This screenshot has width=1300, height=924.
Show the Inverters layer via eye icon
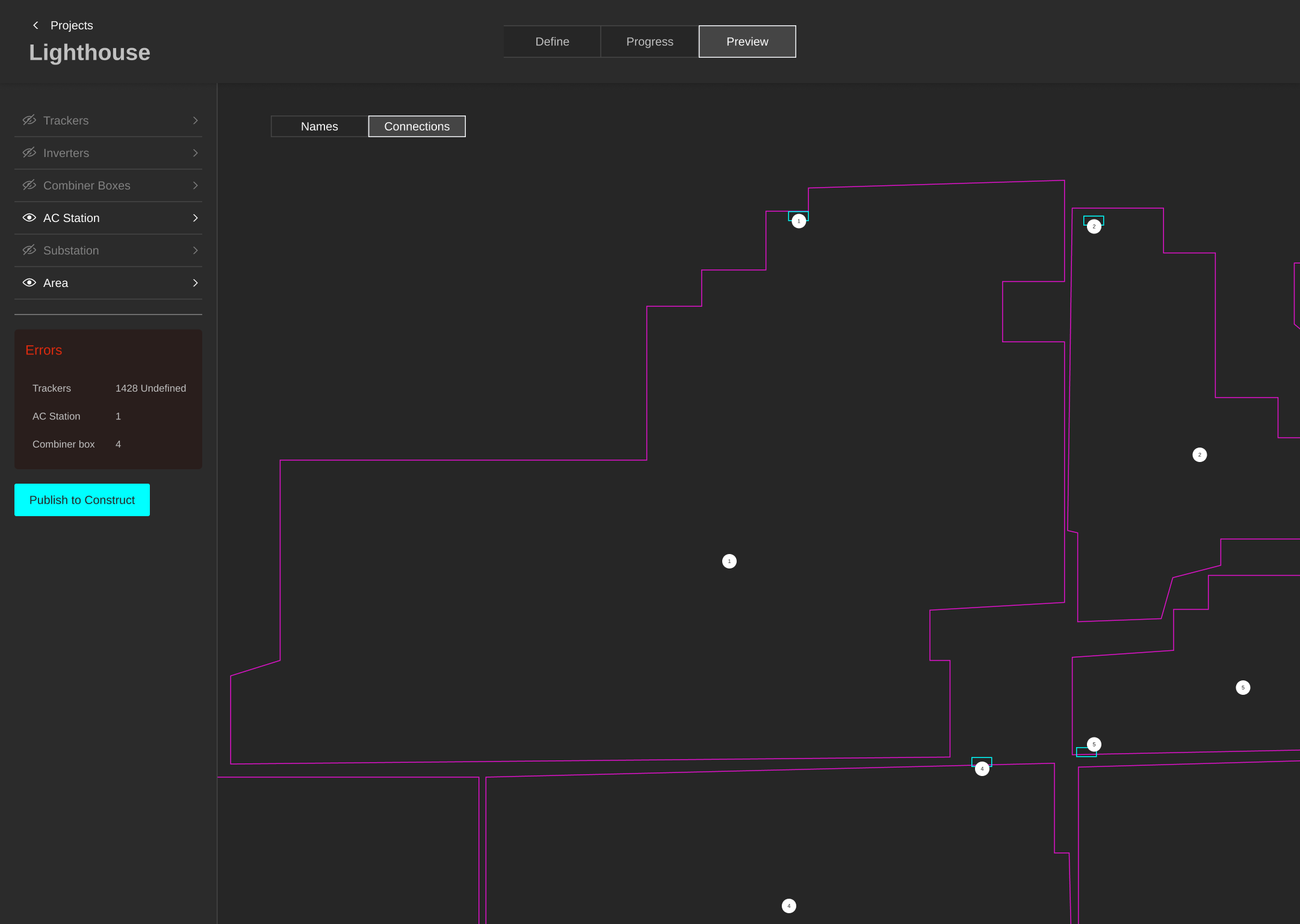click(x=29, y=153)
